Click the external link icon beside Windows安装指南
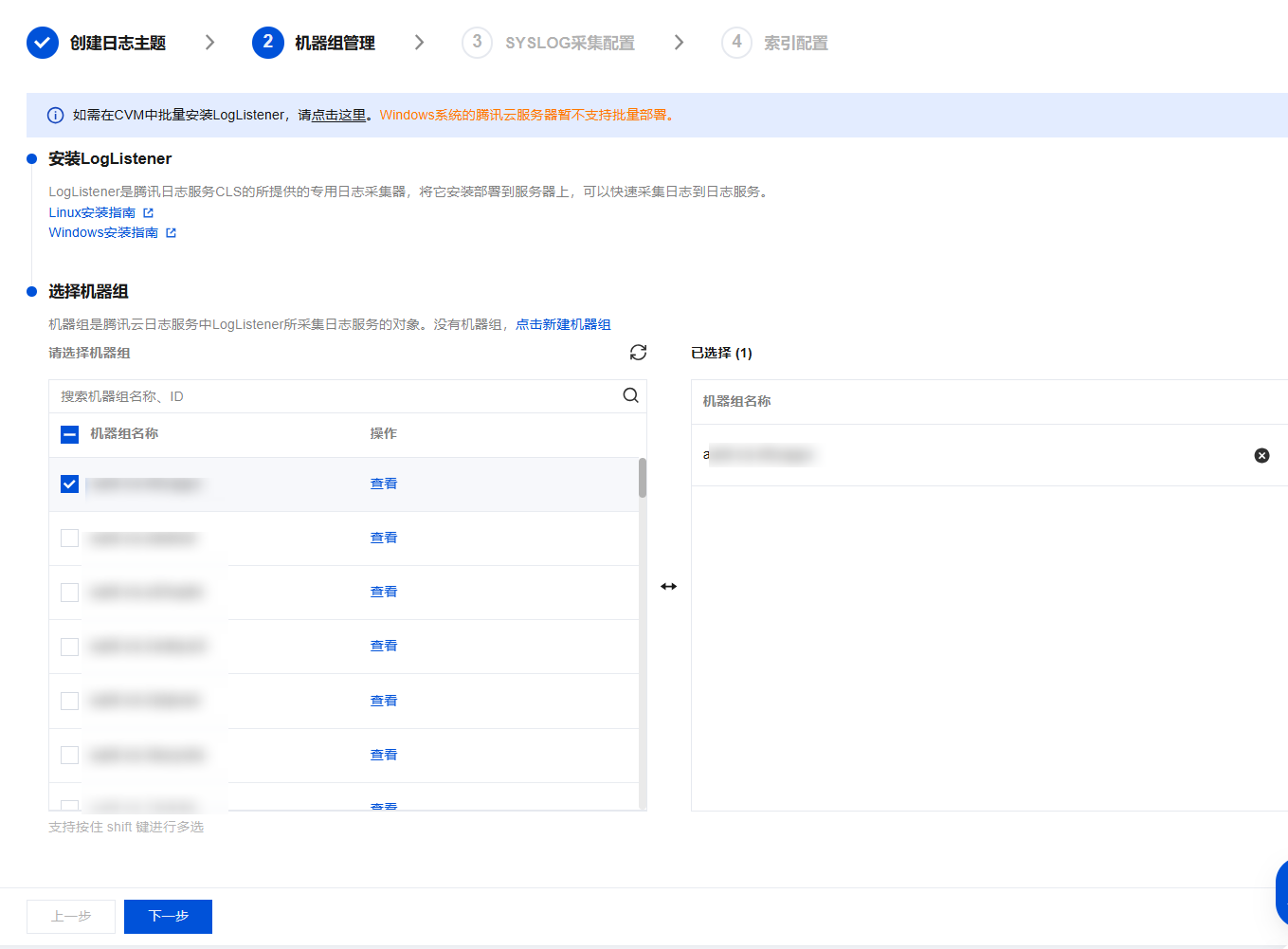 pyautogui.click(x=171, y=233)
